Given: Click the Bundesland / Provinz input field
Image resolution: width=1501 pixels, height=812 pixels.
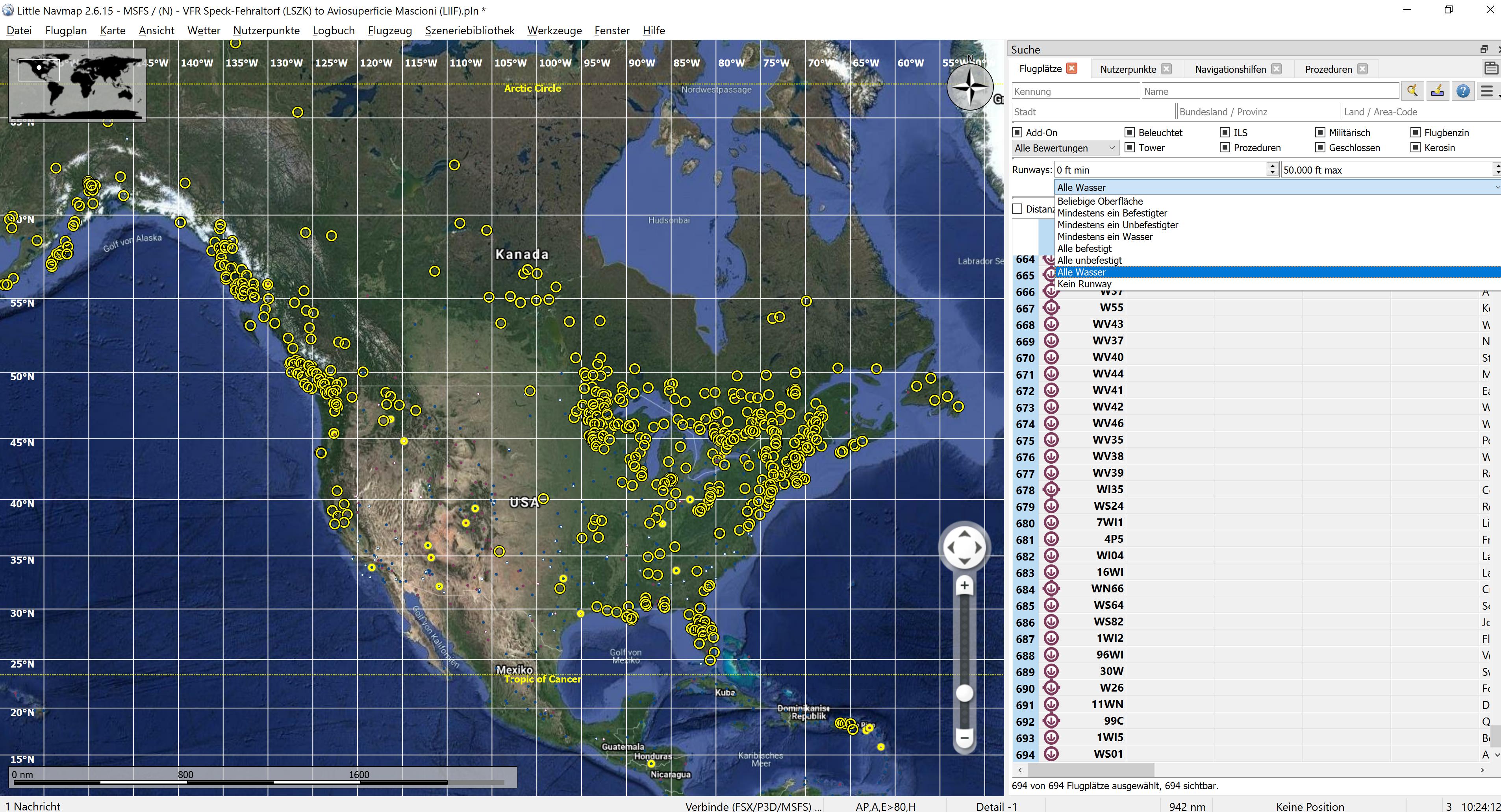Looking at the screenshot, I should pos(1258,112).
